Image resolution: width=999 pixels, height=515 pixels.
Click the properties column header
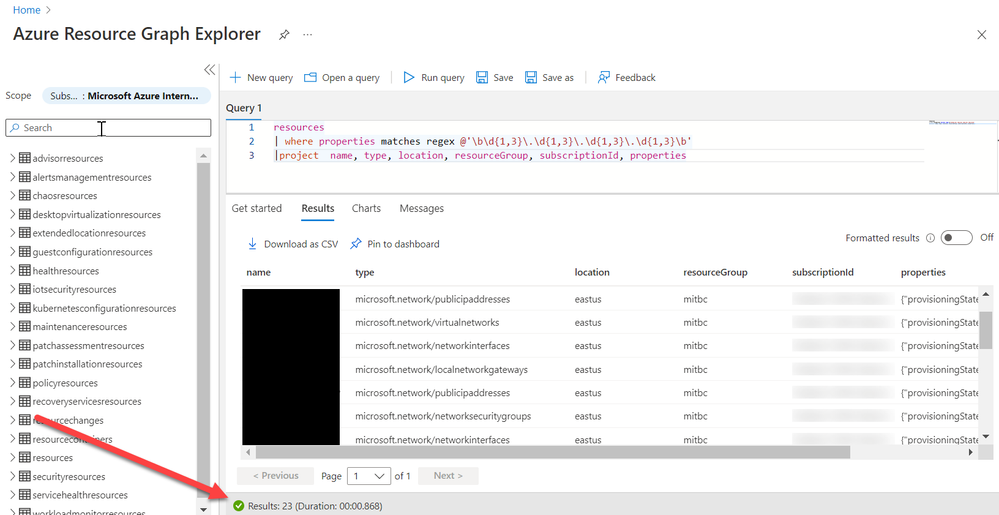pyautogui.click(x=923, y=272)
